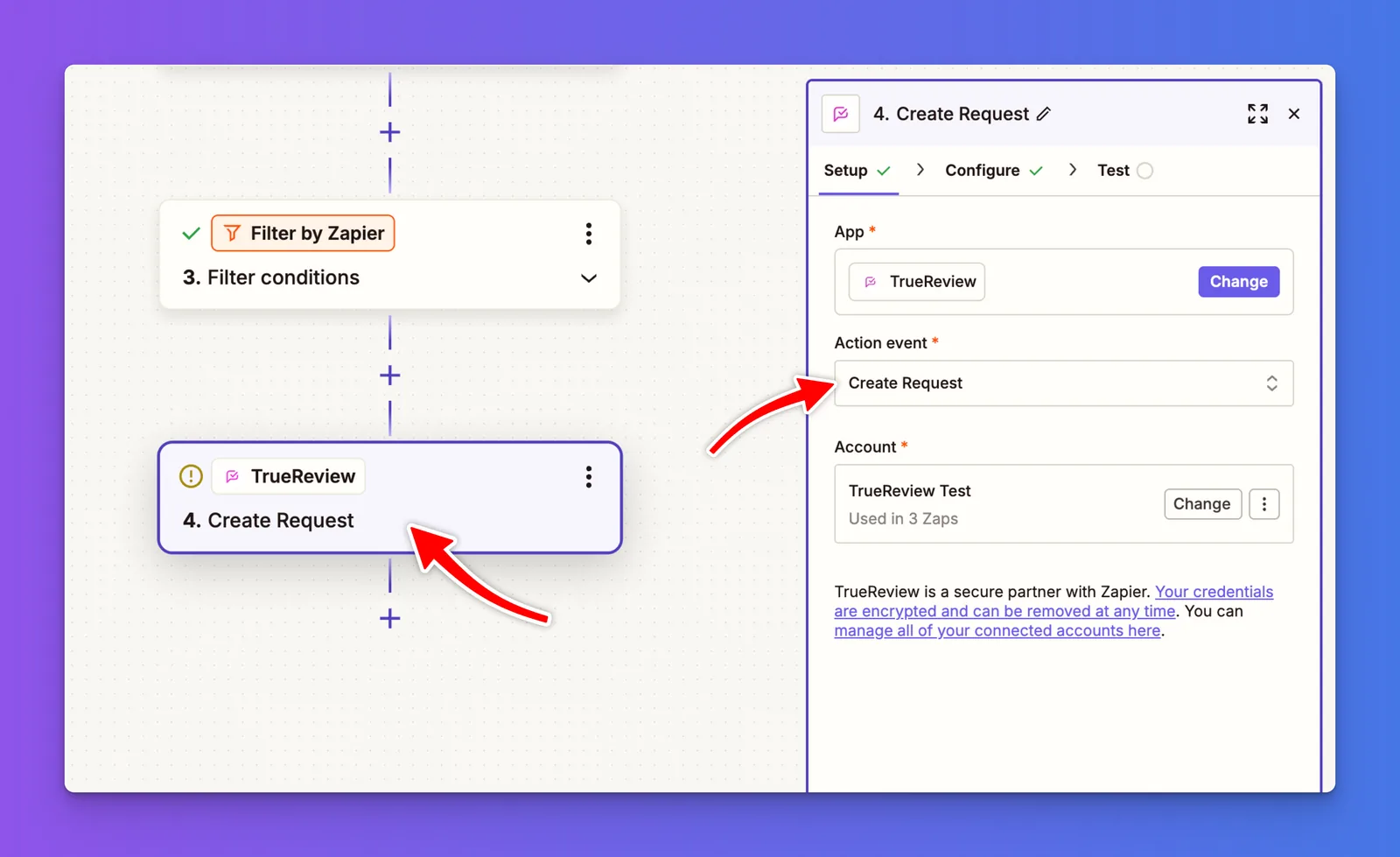
Task: Click green checkmark on Filter step
Action: click(191, 234)
